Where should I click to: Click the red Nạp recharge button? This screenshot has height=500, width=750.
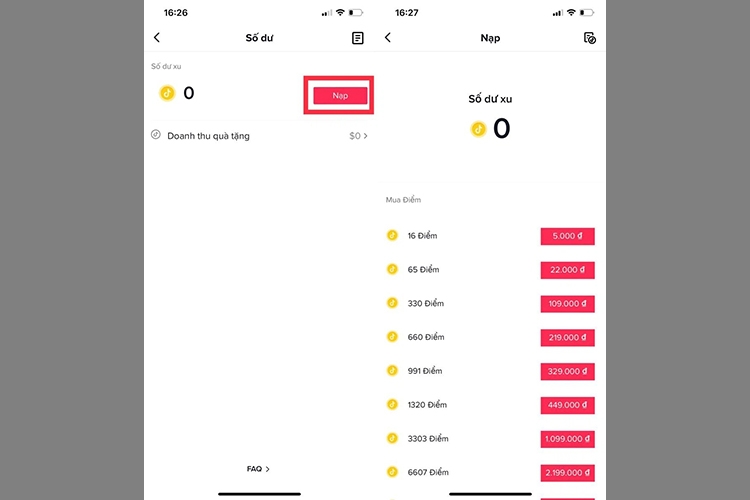[x=340, y=96]
